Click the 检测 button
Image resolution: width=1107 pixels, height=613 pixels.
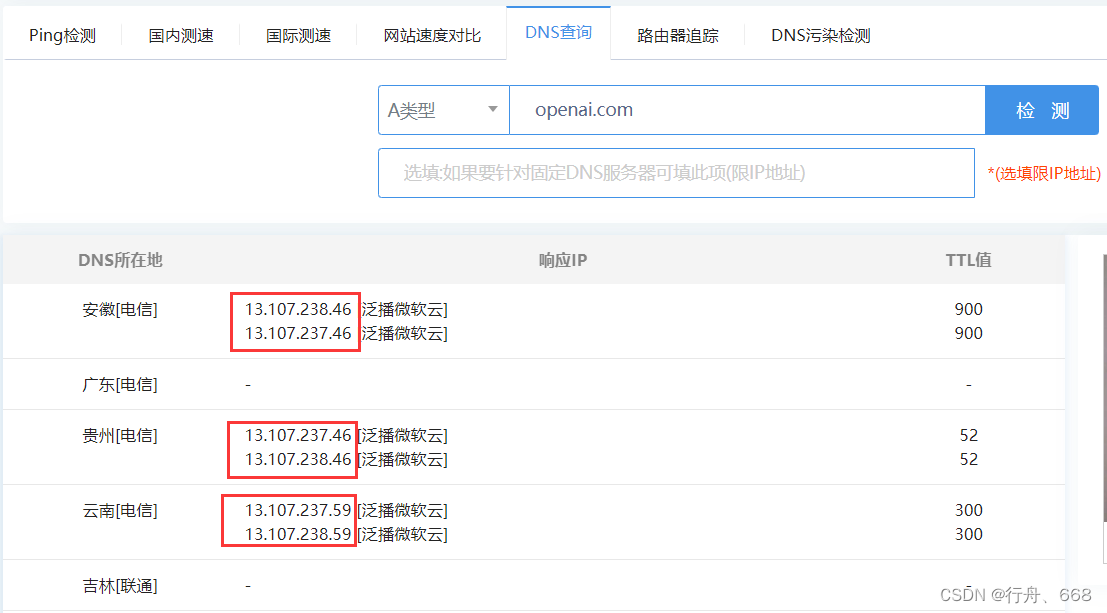click(x=1042, y=110)
